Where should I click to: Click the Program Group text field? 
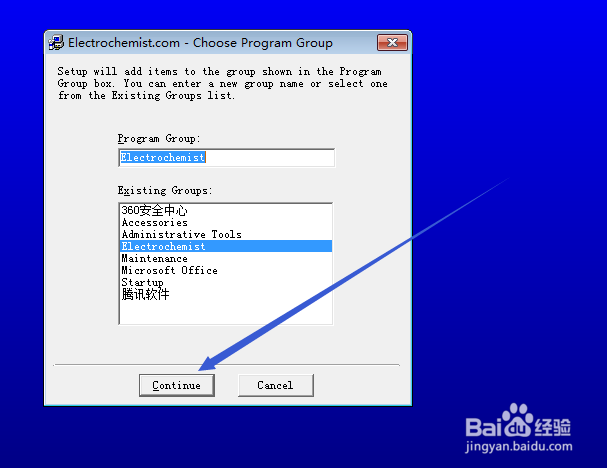226,158
